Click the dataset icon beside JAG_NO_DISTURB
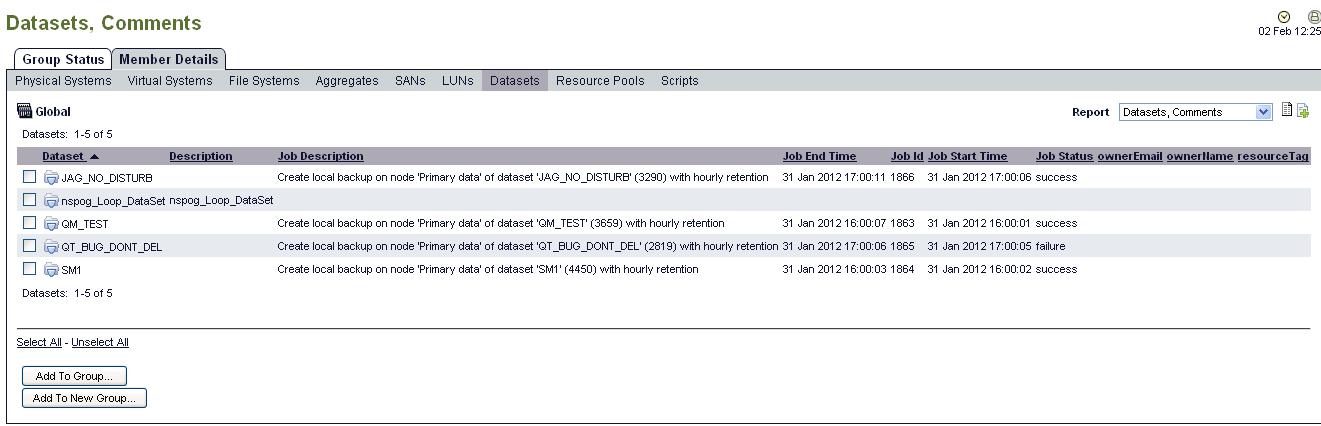Screen dimensions: 1321x426 51,177
